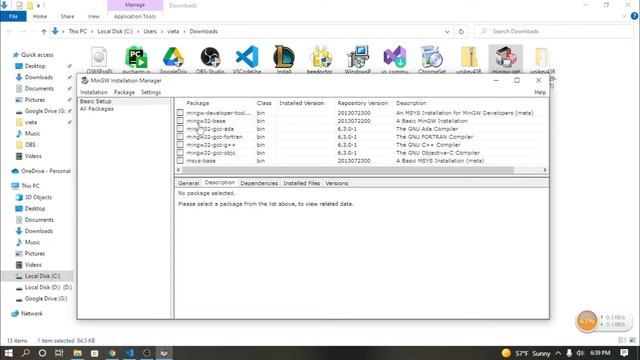Switch to the Versions tab
The image size is (640, 360).
coord(336,183)
